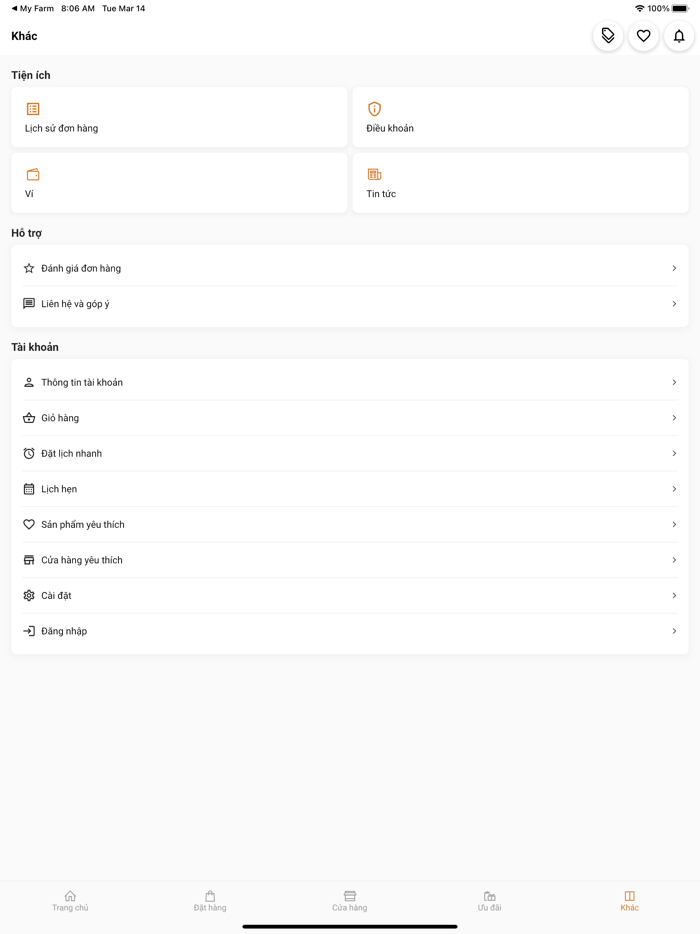Tap the cart icon beside Giỏ hàng
700x934 pixels.
click(28, 418)
